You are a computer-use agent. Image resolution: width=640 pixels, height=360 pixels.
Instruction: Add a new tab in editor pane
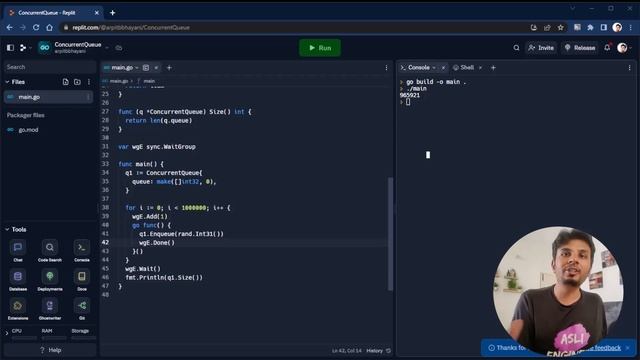point(169,68)
